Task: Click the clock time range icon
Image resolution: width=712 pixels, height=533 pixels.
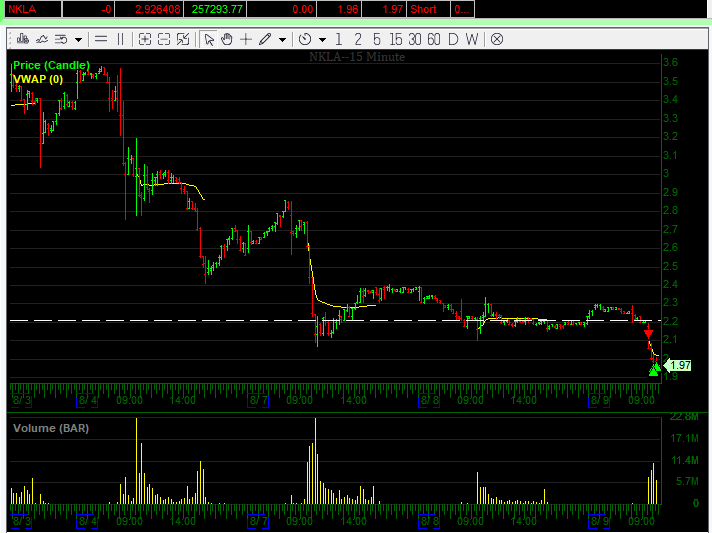Action: click(x=305, y=39)
